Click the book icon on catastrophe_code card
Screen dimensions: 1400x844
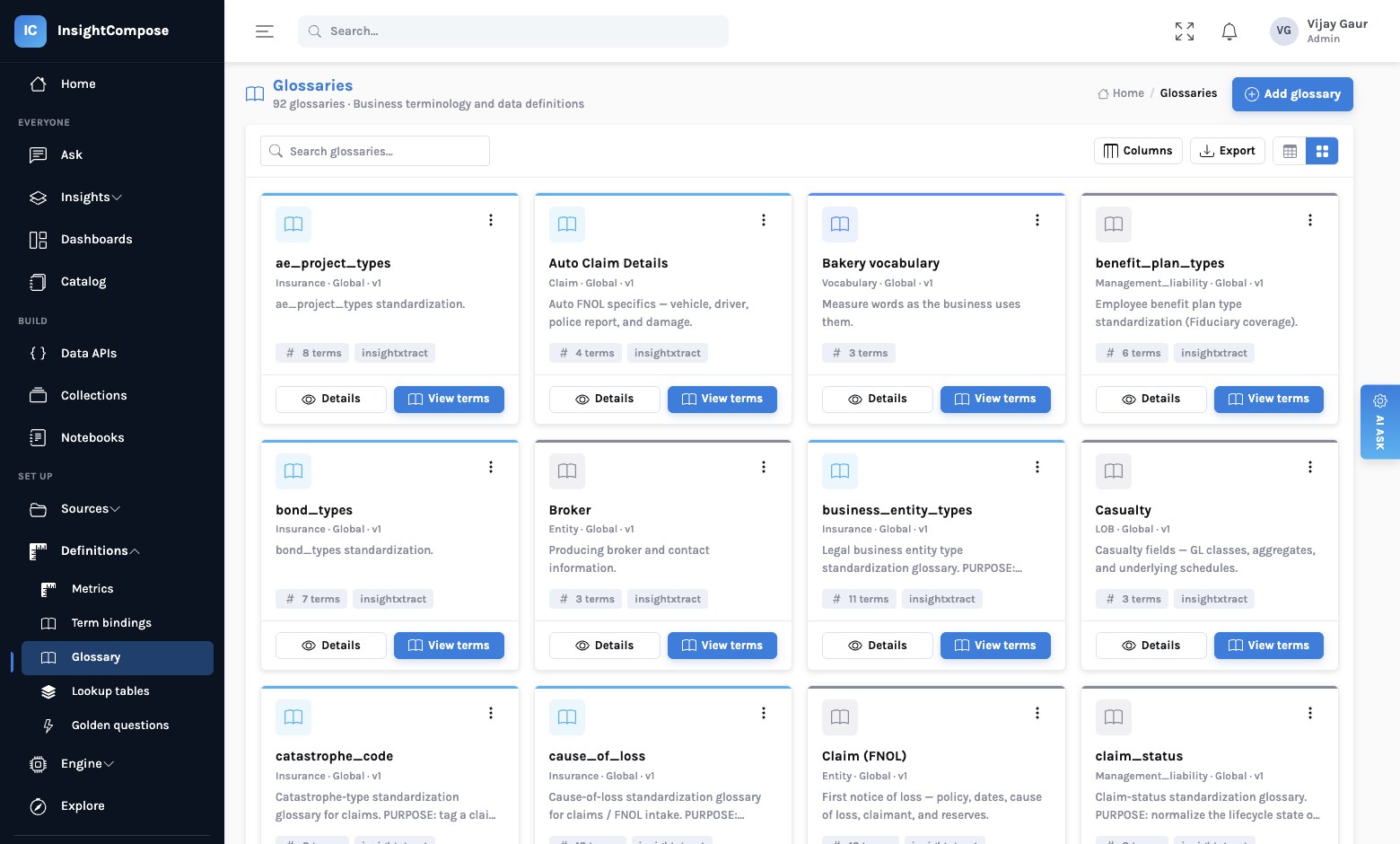(293, 717)
